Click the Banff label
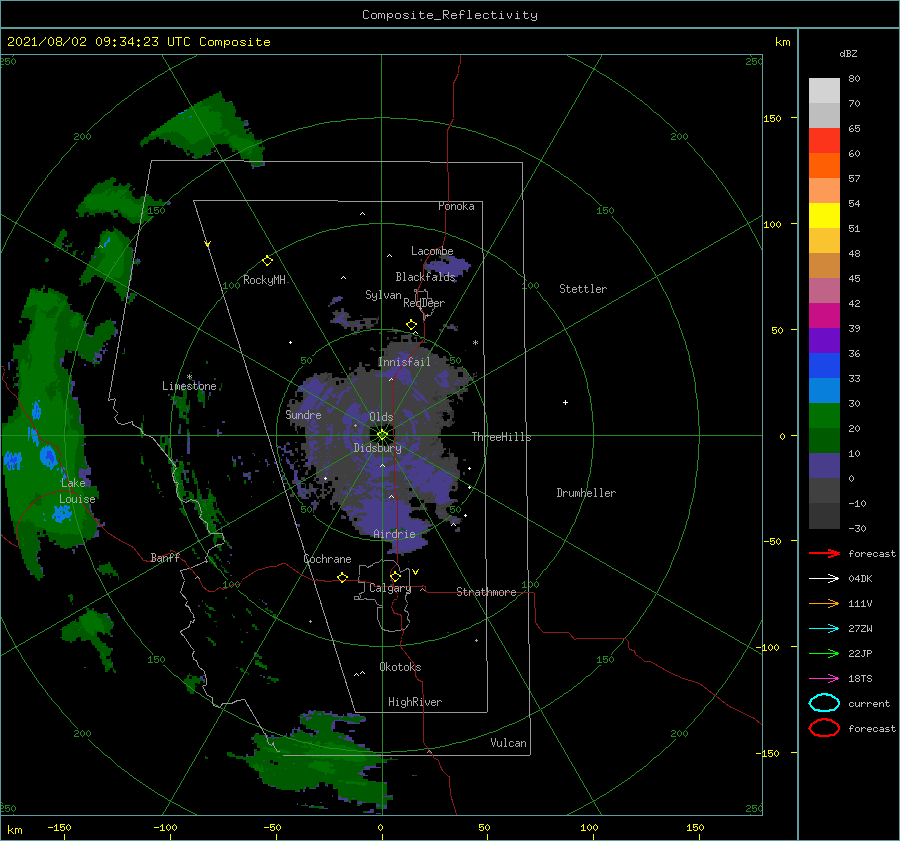This screenshot has height=841, width=900. tap(165, 557)
